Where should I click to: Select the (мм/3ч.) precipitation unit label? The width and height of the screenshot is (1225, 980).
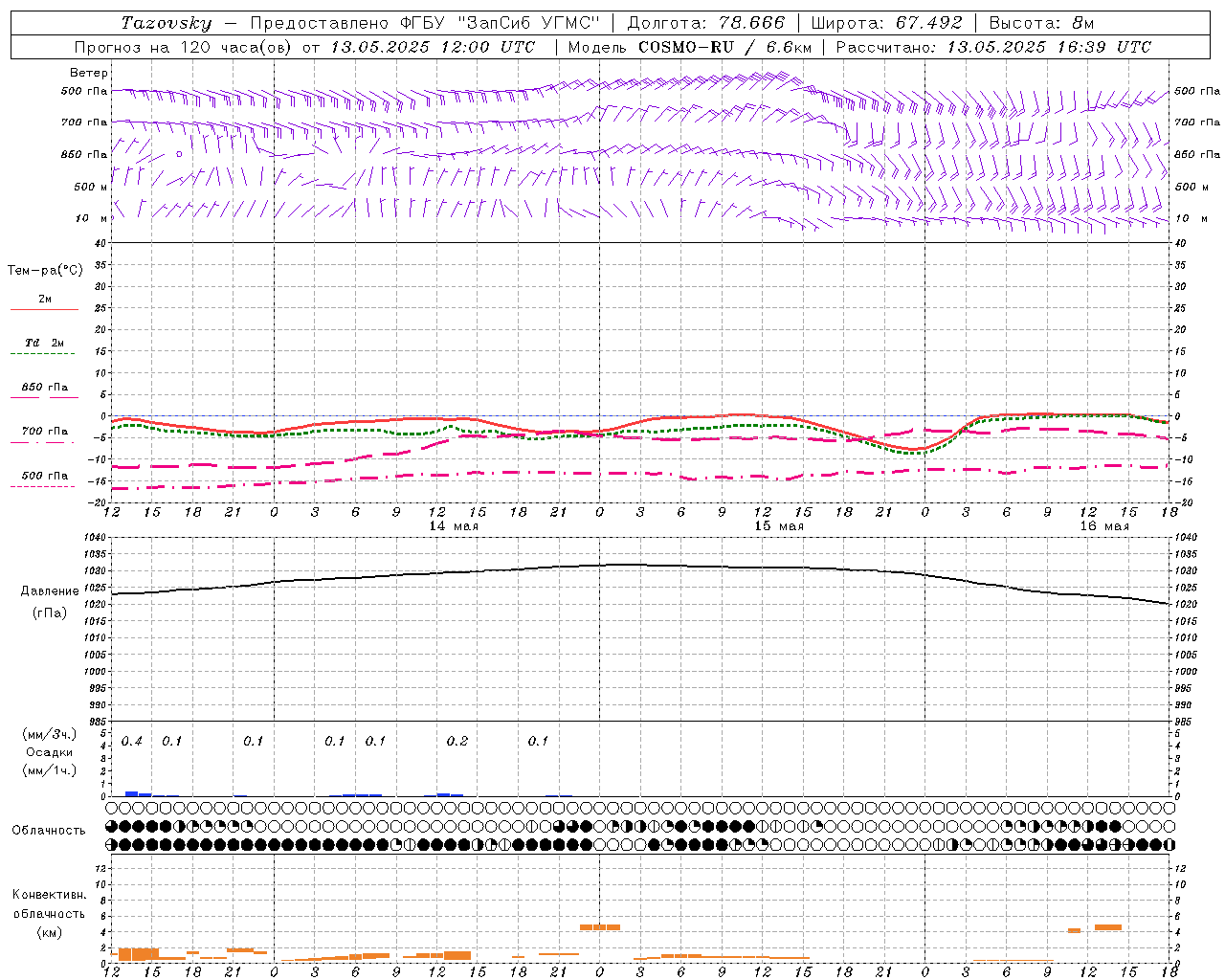(50, 734)
